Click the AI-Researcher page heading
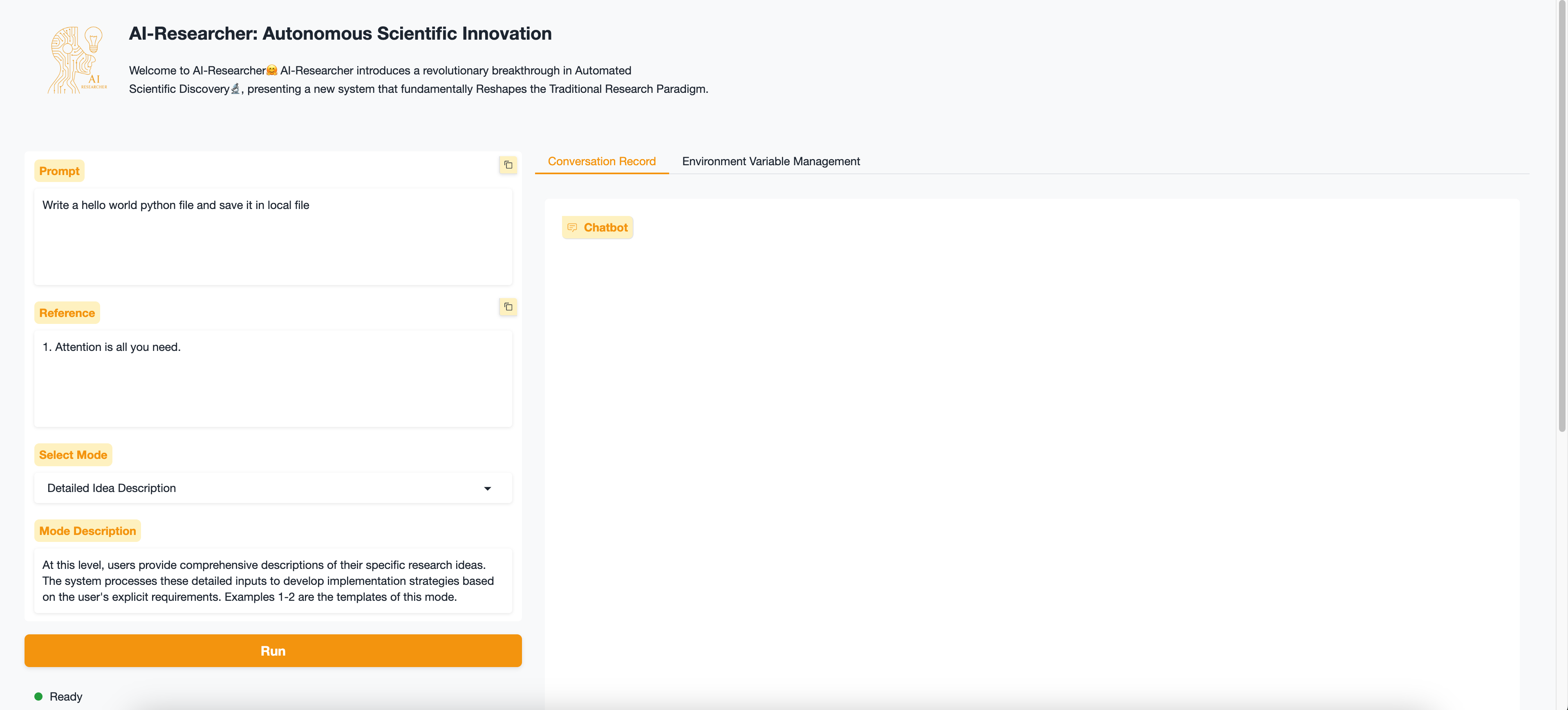1568x710 pixels. tap(340, 34)
